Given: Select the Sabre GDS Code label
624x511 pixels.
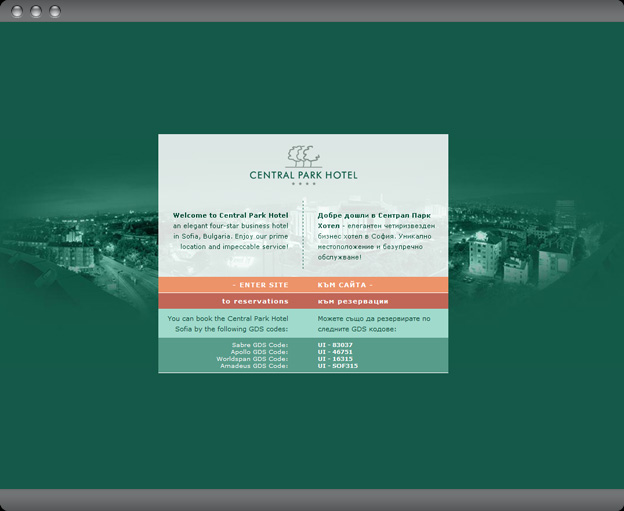Looking at the screenshot, I should click(260, 345).
